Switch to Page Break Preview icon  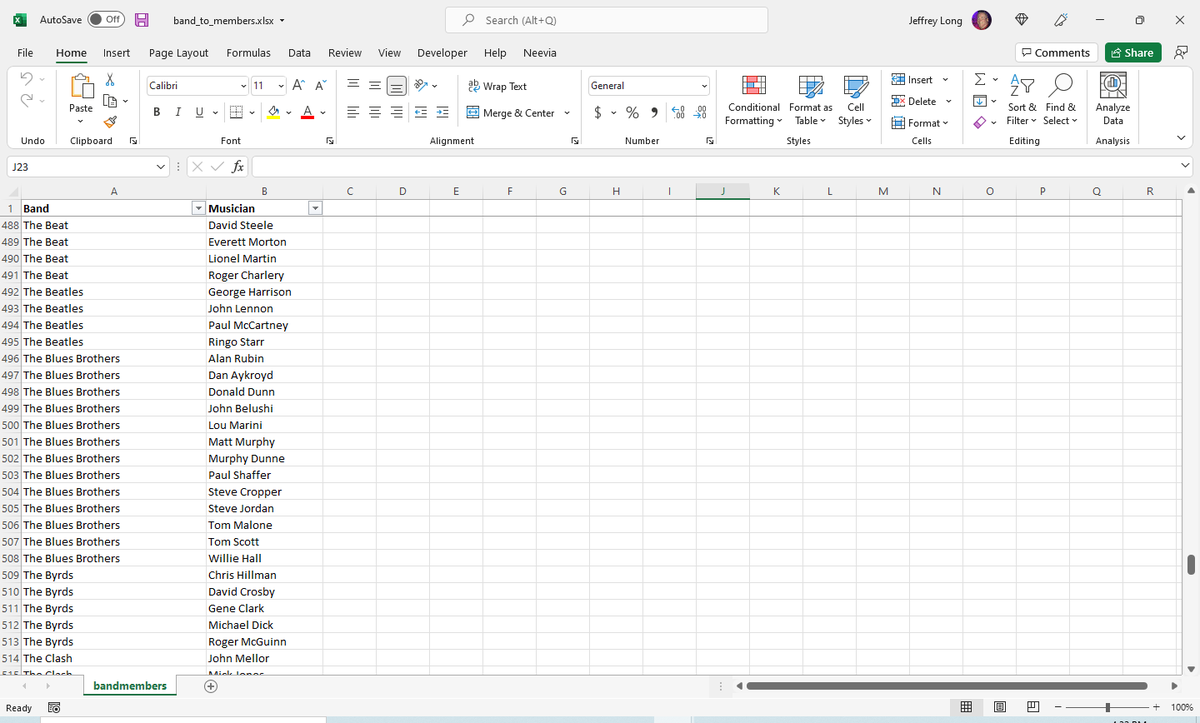[x=1034, y=707]
